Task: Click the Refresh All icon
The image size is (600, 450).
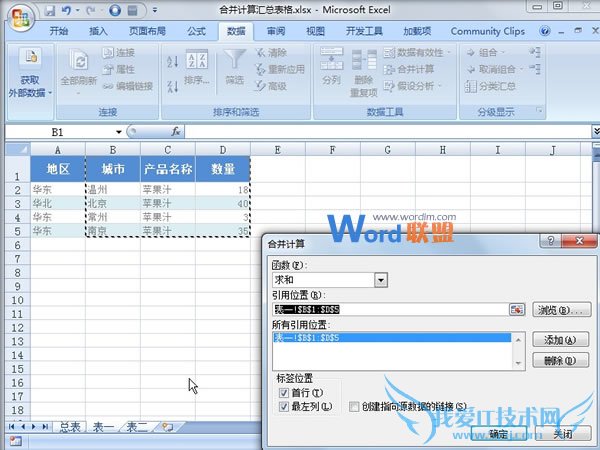Action: (x=79, y=60)
